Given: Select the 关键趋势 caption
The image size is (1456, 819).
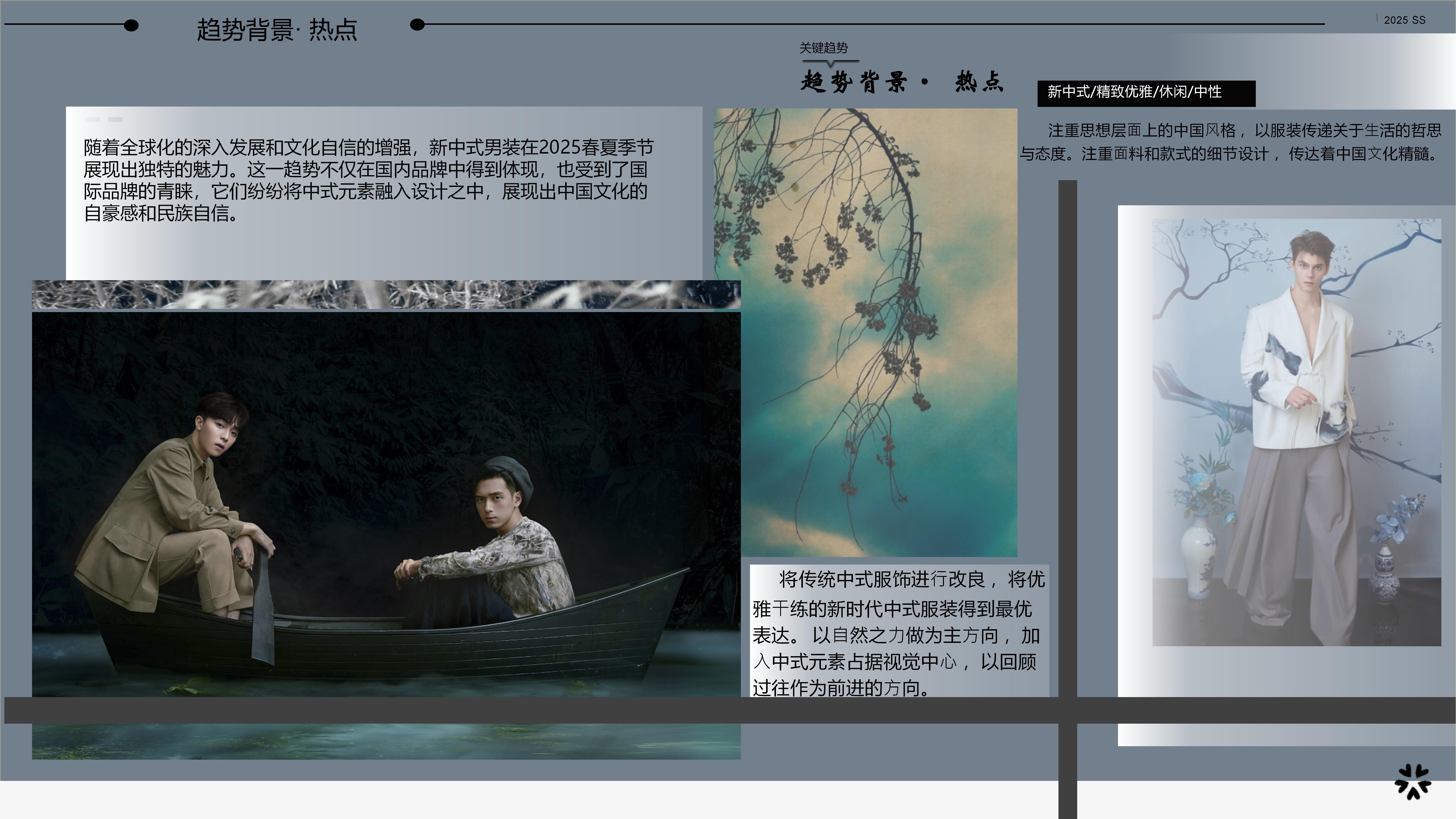Looking at the screenshot, I should pyautogui.click(x=824, y=48).
